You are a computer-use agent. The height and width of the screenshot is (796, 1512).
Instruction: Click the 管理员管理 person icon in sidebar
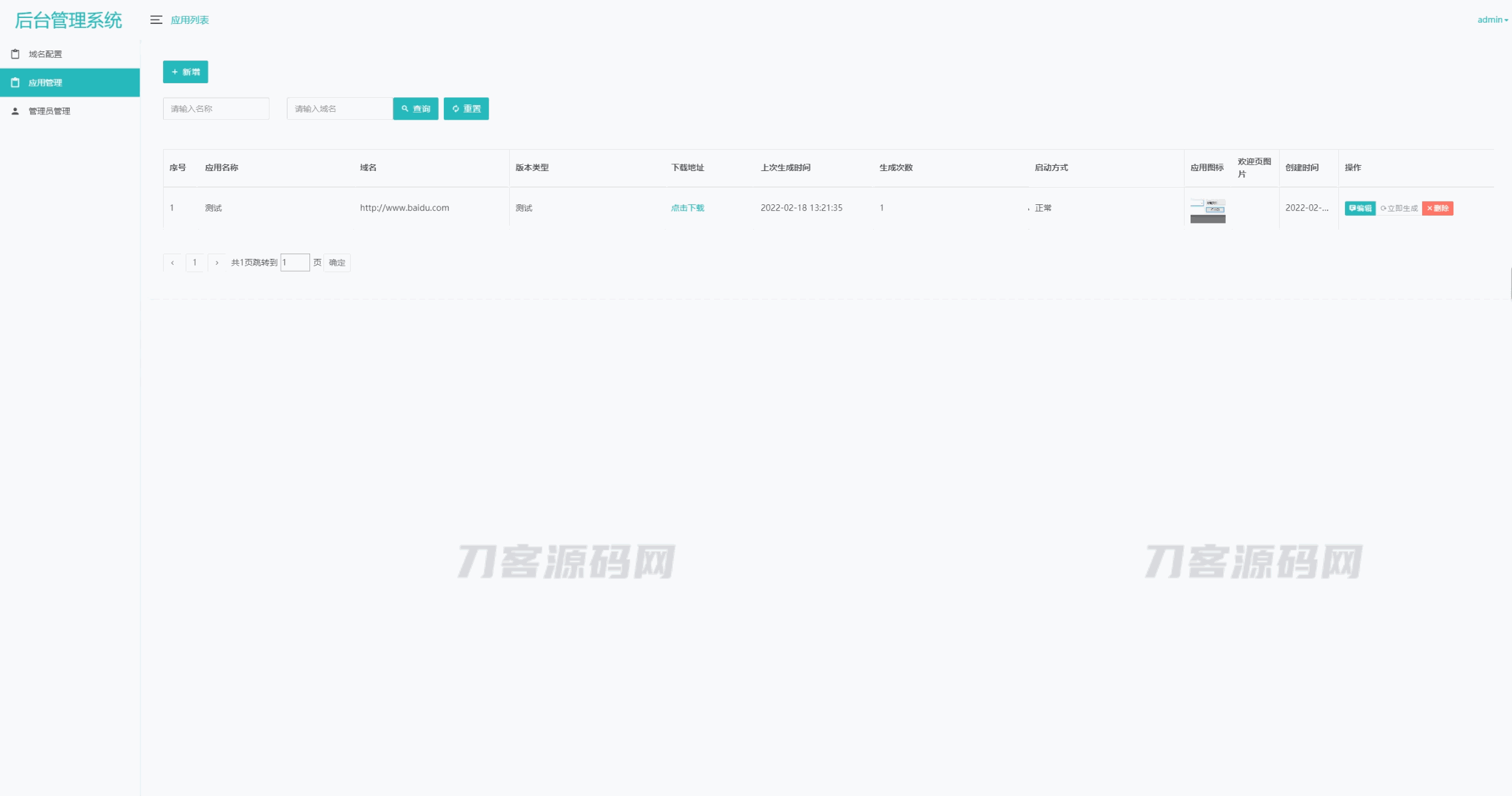click(15, 111)
